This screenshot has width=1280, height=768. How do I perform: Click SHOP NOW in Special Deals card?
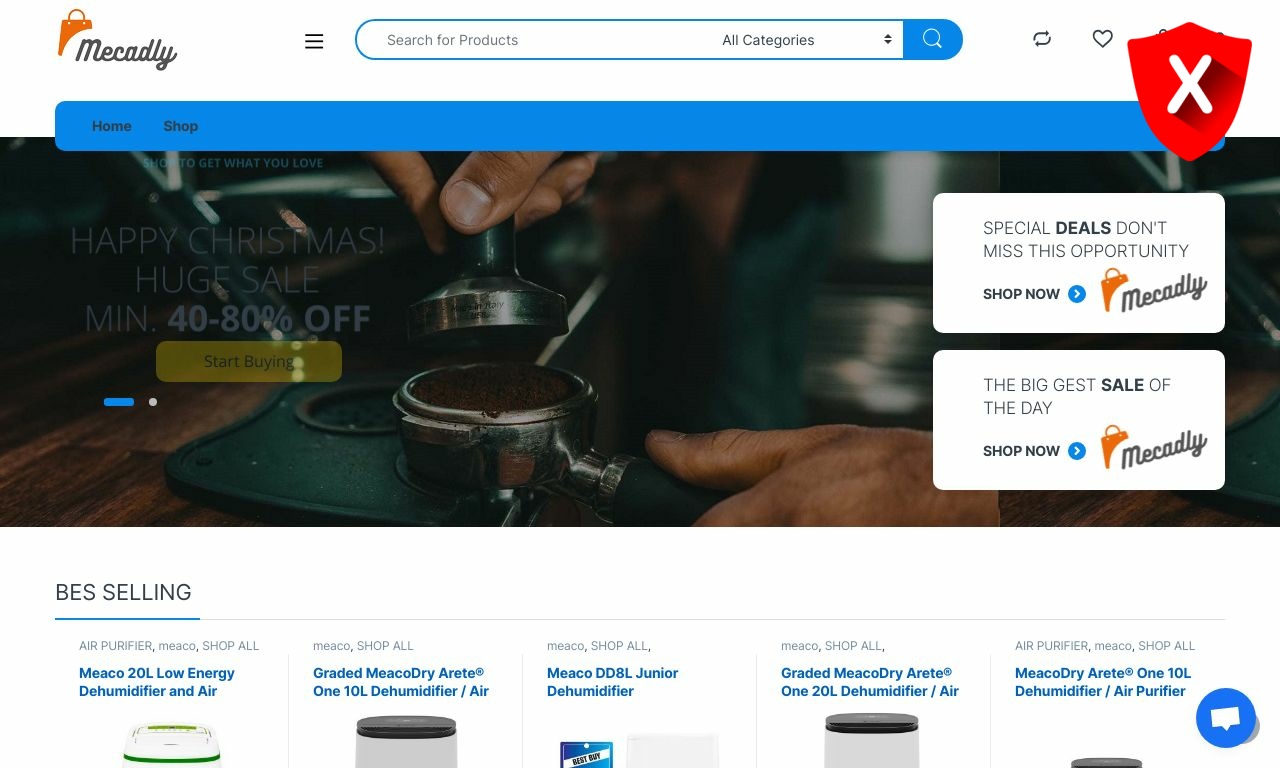1021,294
